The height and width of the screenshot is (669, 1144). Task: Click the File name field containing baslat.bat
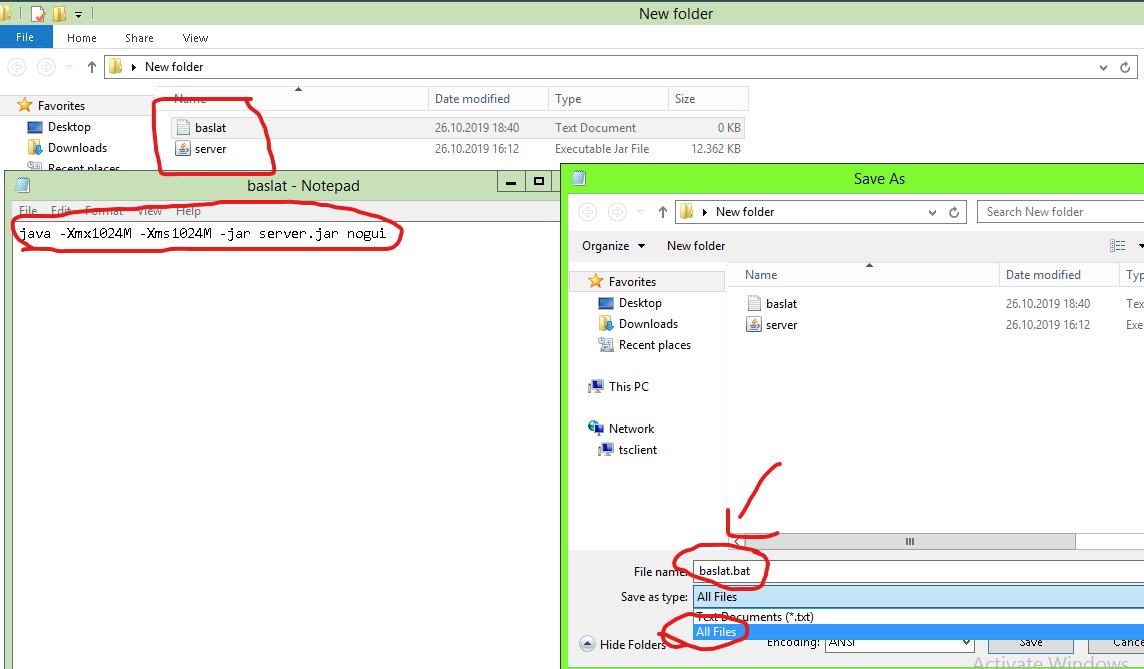pos(915,571)
